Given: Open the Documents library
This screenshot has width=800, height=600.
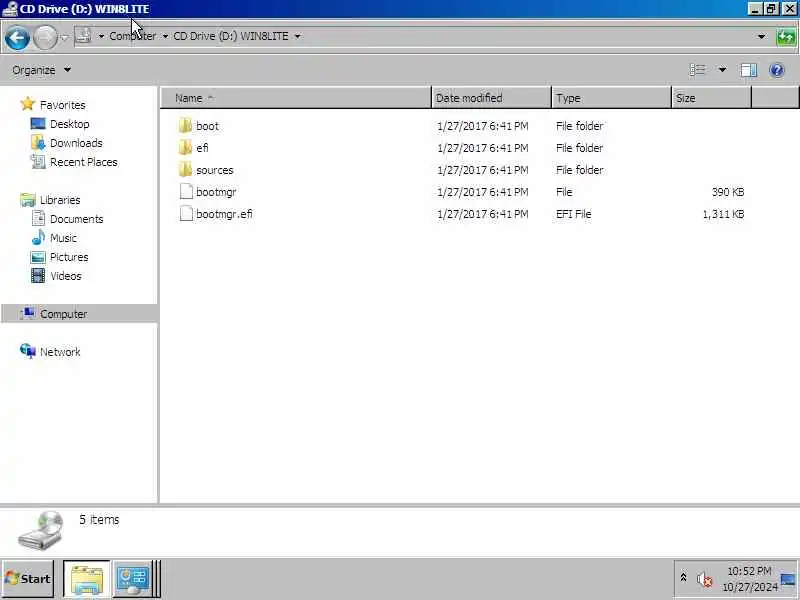Looking at the screenshot, I should coord(77,219).
